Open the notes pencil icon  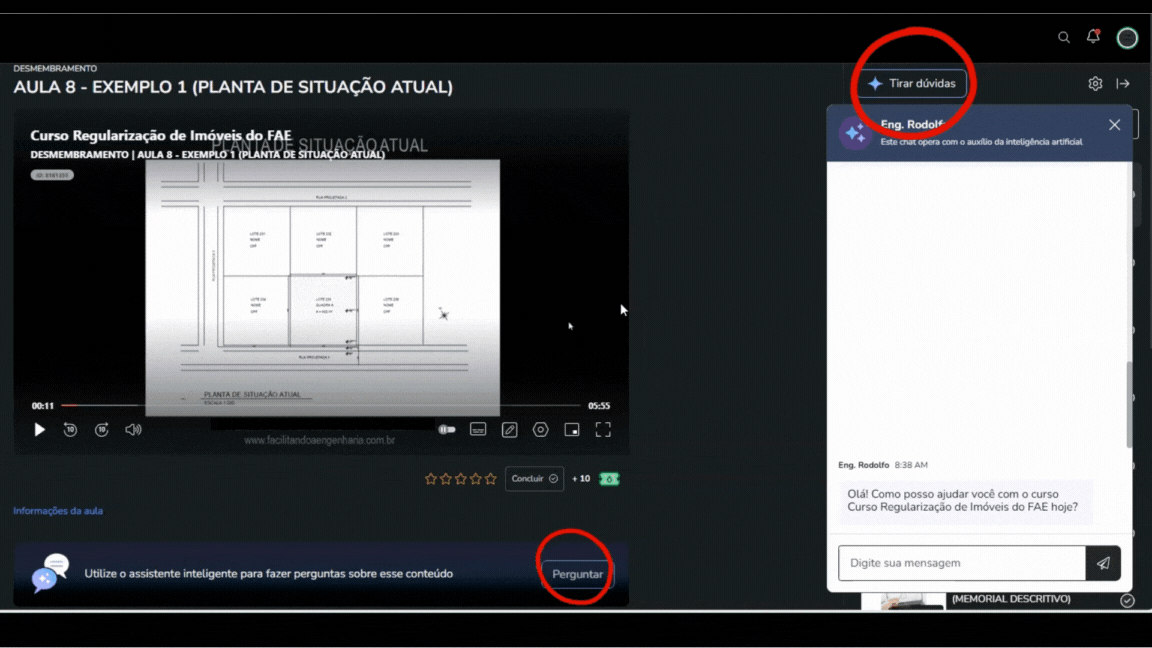coord(509,430)
